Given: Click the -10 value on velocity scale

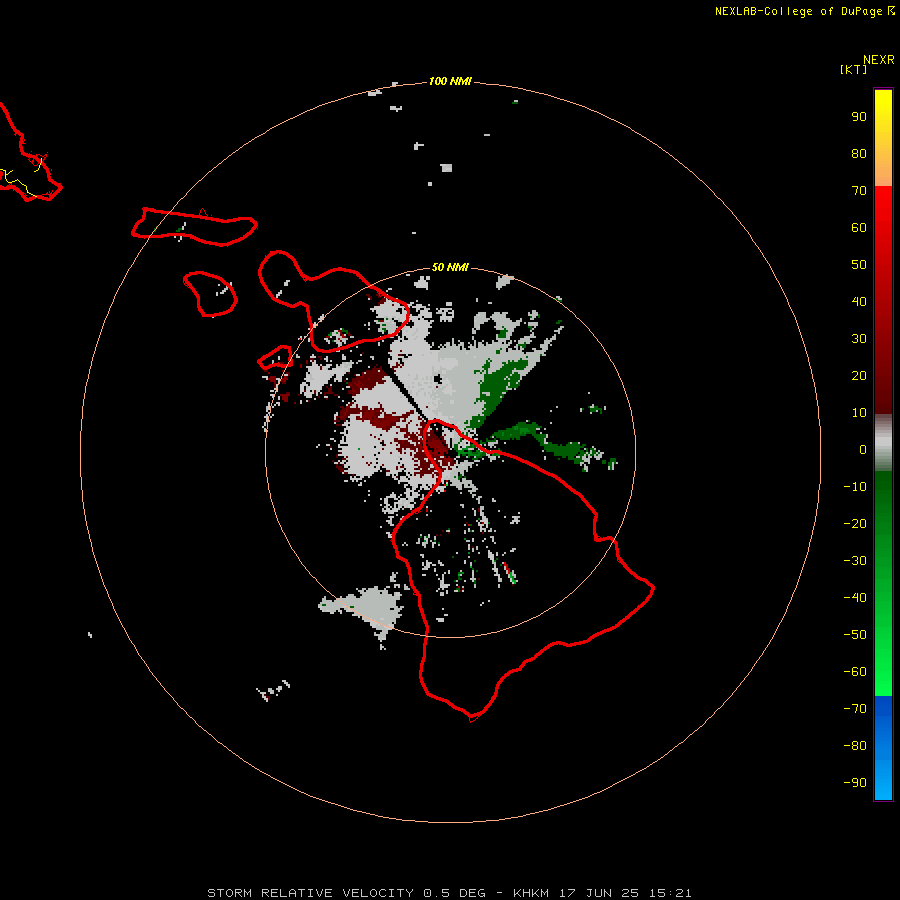Looking at the screenshot, I should pos(855,487).
